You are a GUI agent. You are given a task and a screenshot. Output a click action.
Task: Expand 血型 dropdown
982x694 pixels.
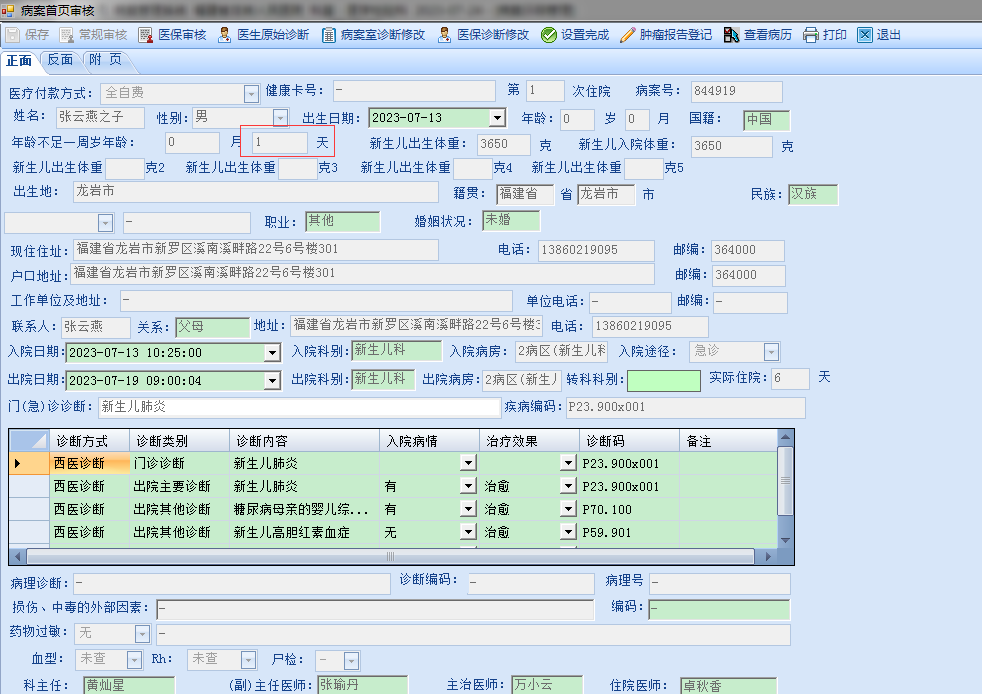(134, 660)
